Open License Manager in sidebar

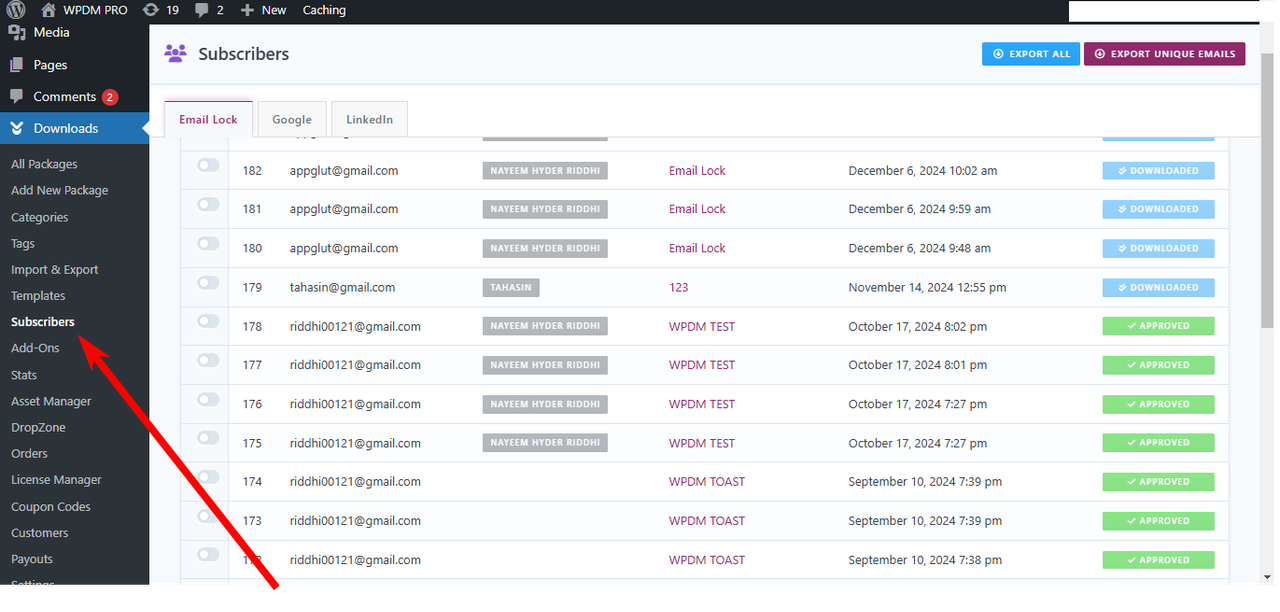click(56, 480)
